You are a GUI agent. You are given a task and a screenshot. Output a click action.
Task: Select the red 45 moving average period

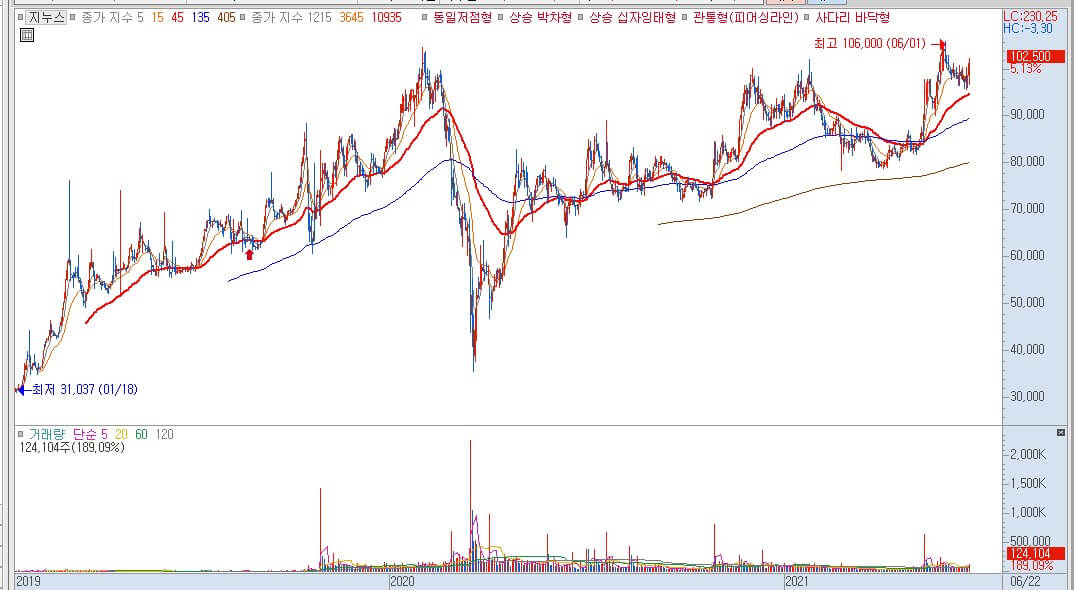tap(177, 18)
